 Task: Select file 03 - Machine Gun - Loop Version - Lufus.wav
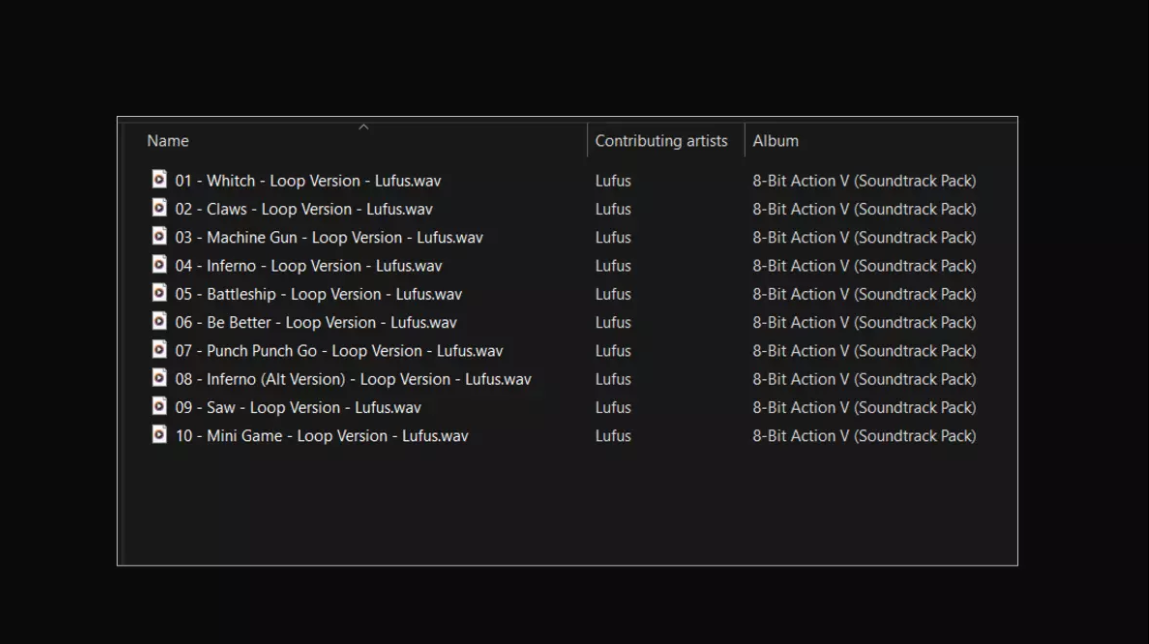tap(329, 237)
